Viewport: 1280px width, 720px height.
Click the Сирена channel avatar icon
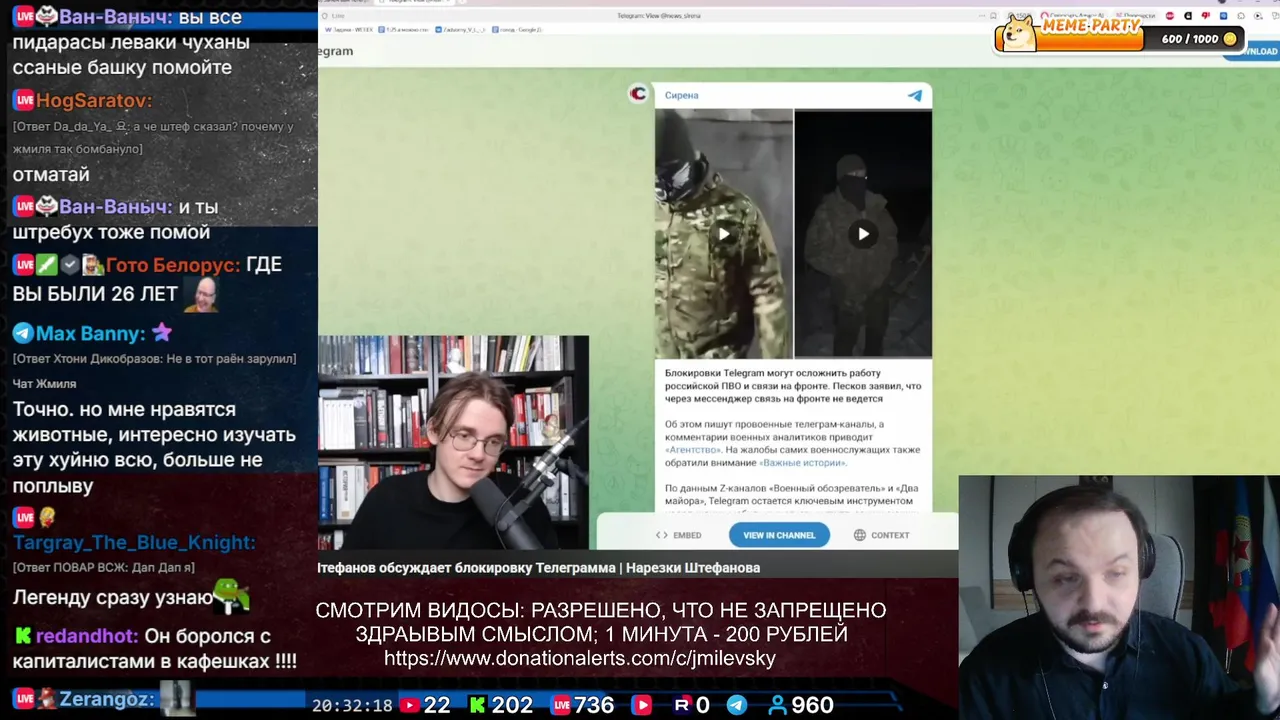tap(638, 93)
